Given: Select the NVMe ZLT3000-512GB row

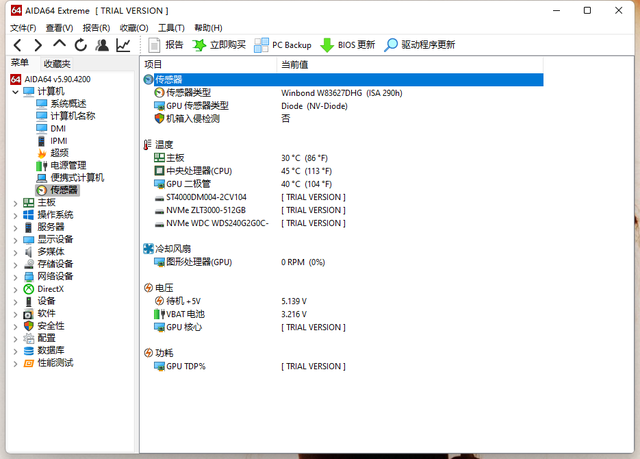Looking at the screenshot, I should 343,210.
